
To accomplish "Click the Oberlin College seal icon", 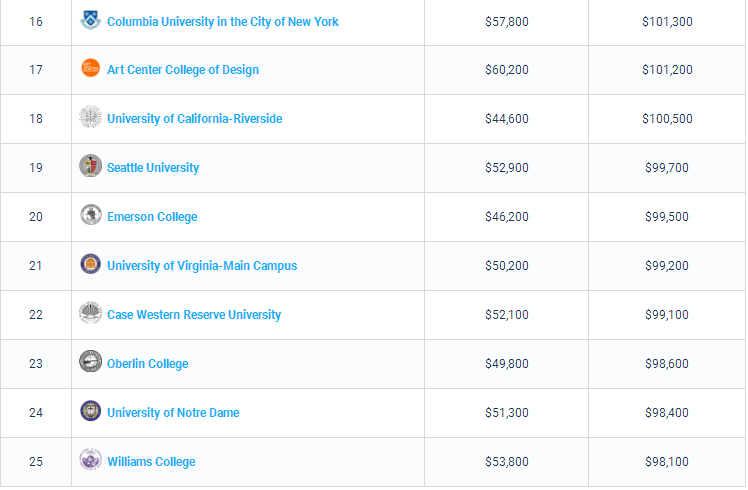I will (x=90, y=363).
